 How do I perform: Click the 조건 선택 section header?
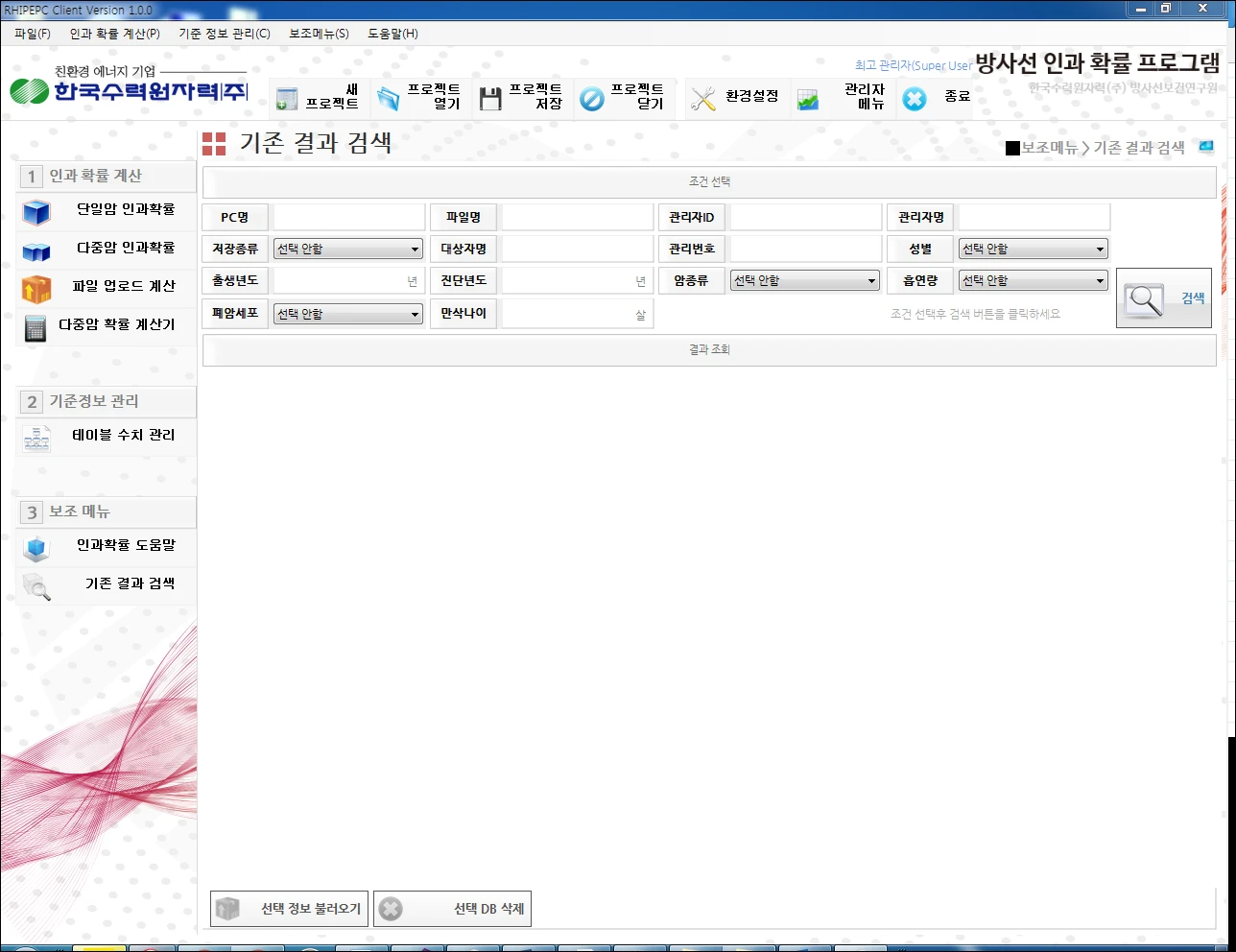point(709,181)
